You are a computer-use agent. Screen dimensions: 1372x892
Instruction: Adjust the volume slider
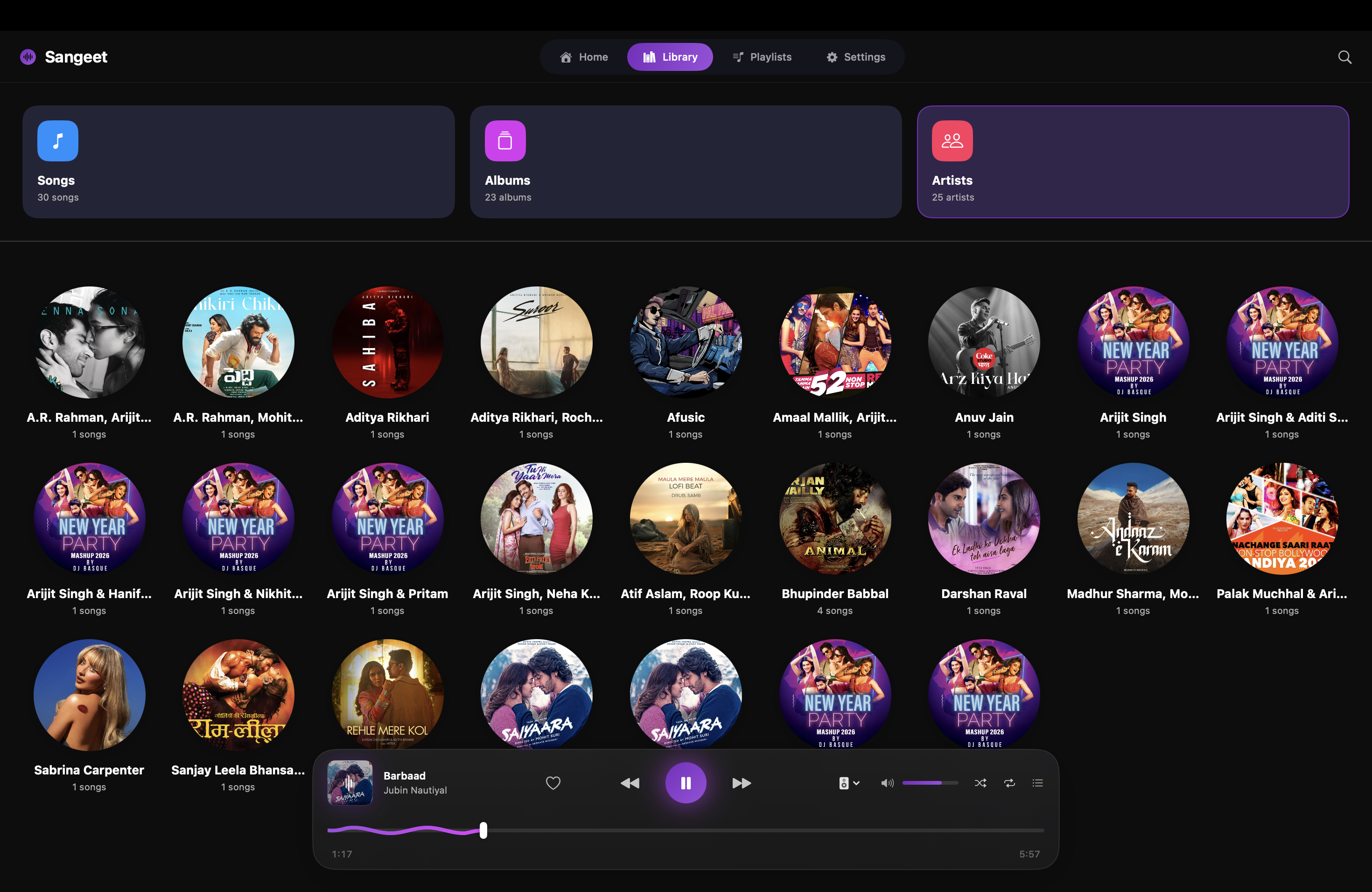click(x=930, y=782)
